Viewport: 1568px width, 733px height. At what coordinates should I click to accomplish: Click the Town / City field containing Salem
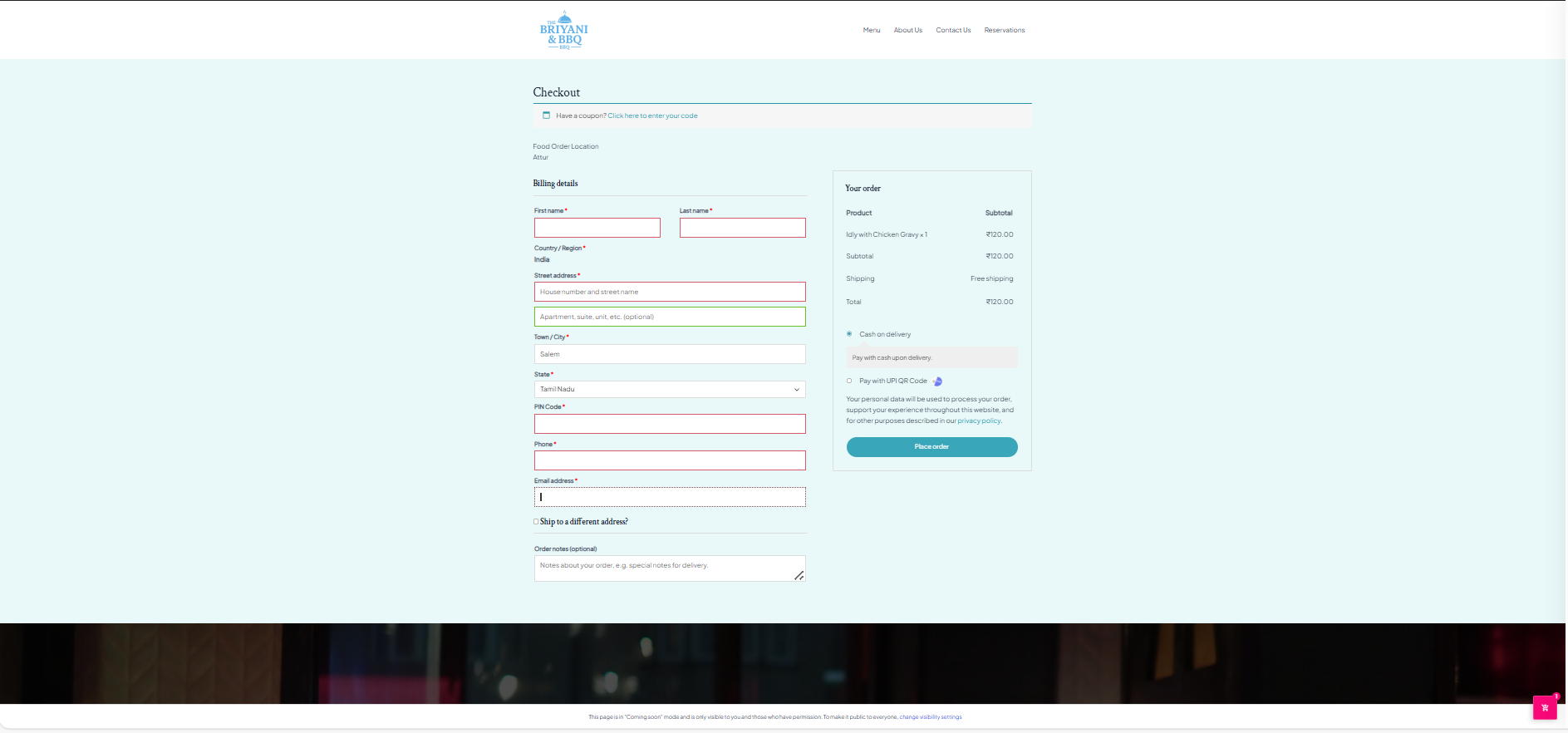point(669,354)
